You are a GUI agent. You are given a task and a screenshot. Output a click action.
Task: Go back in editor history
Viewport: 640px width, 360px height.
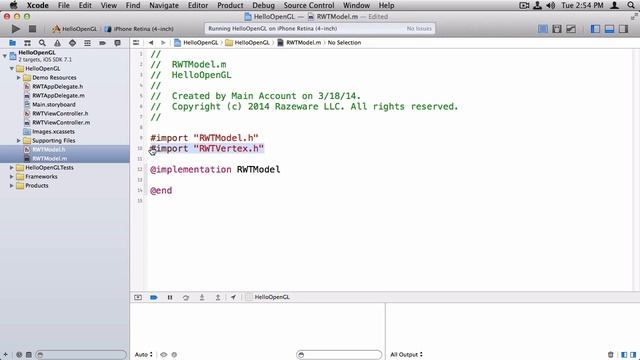[x=151, y=42]
